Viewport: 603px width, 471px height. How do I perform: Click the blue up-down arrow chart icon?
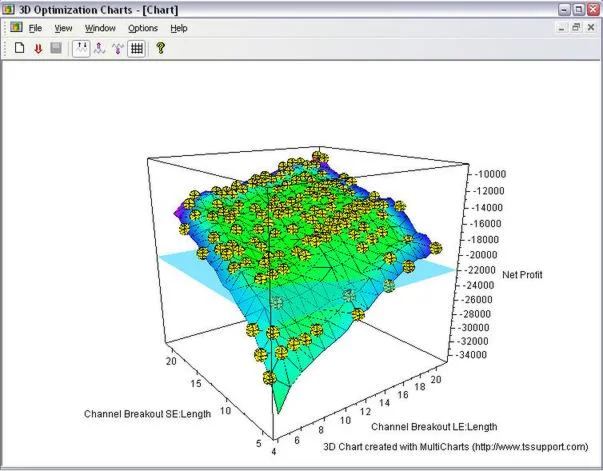(99, 48)
